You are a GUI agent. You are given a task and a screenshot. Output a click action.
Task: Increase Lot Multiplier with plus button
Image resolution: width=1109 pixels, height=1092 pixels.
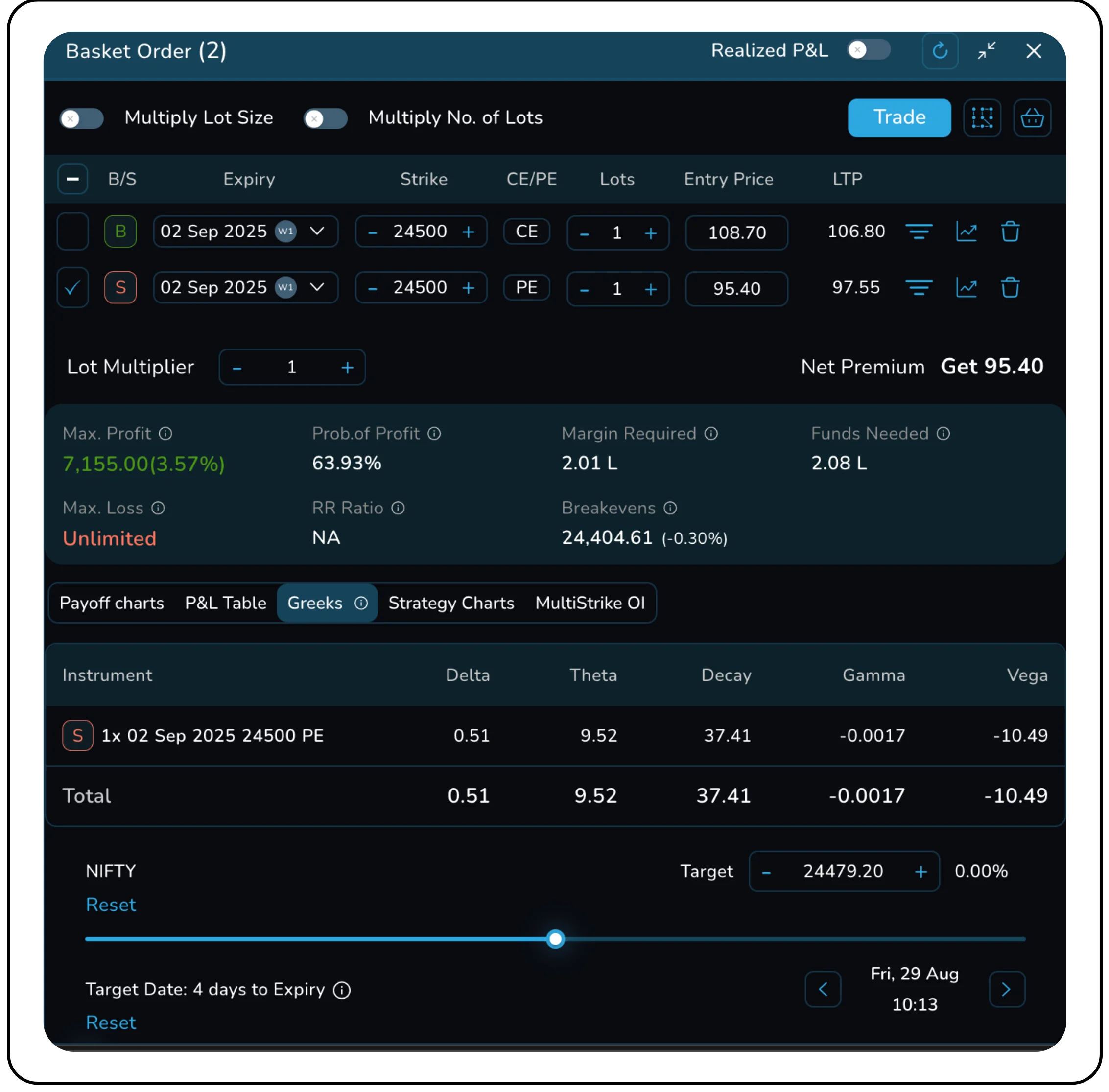(347, 368)
